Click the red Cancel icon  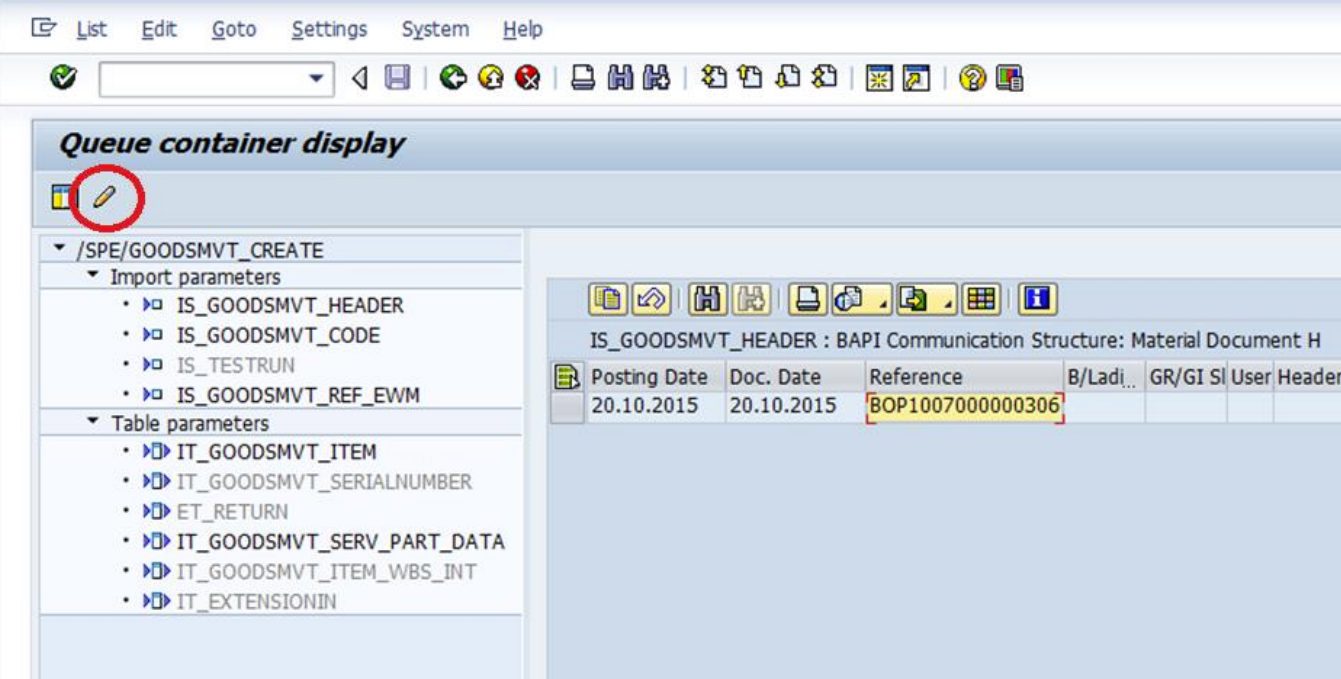coord(527,78)
